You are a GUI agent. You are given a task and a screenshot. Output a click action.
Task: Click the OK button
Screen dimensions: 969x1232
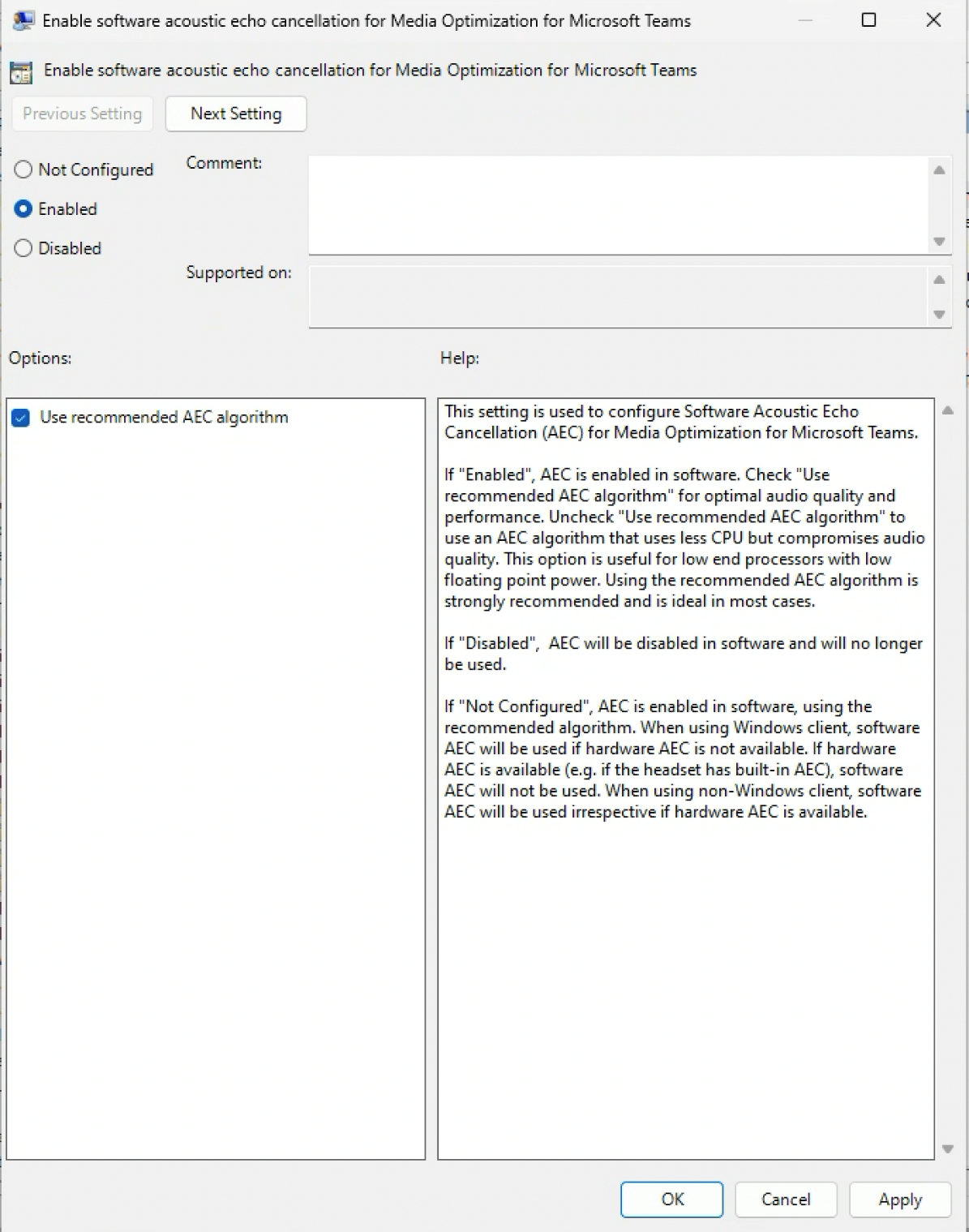pos(671,1200)
